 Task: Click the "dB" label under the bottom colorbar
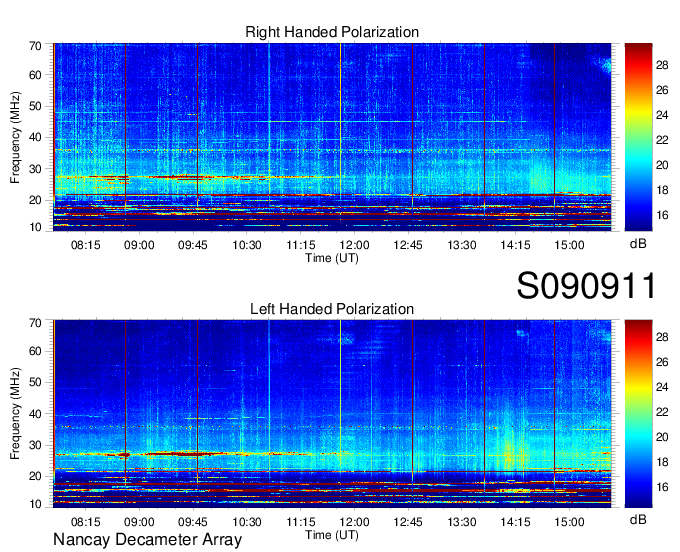tap(638, 519)
